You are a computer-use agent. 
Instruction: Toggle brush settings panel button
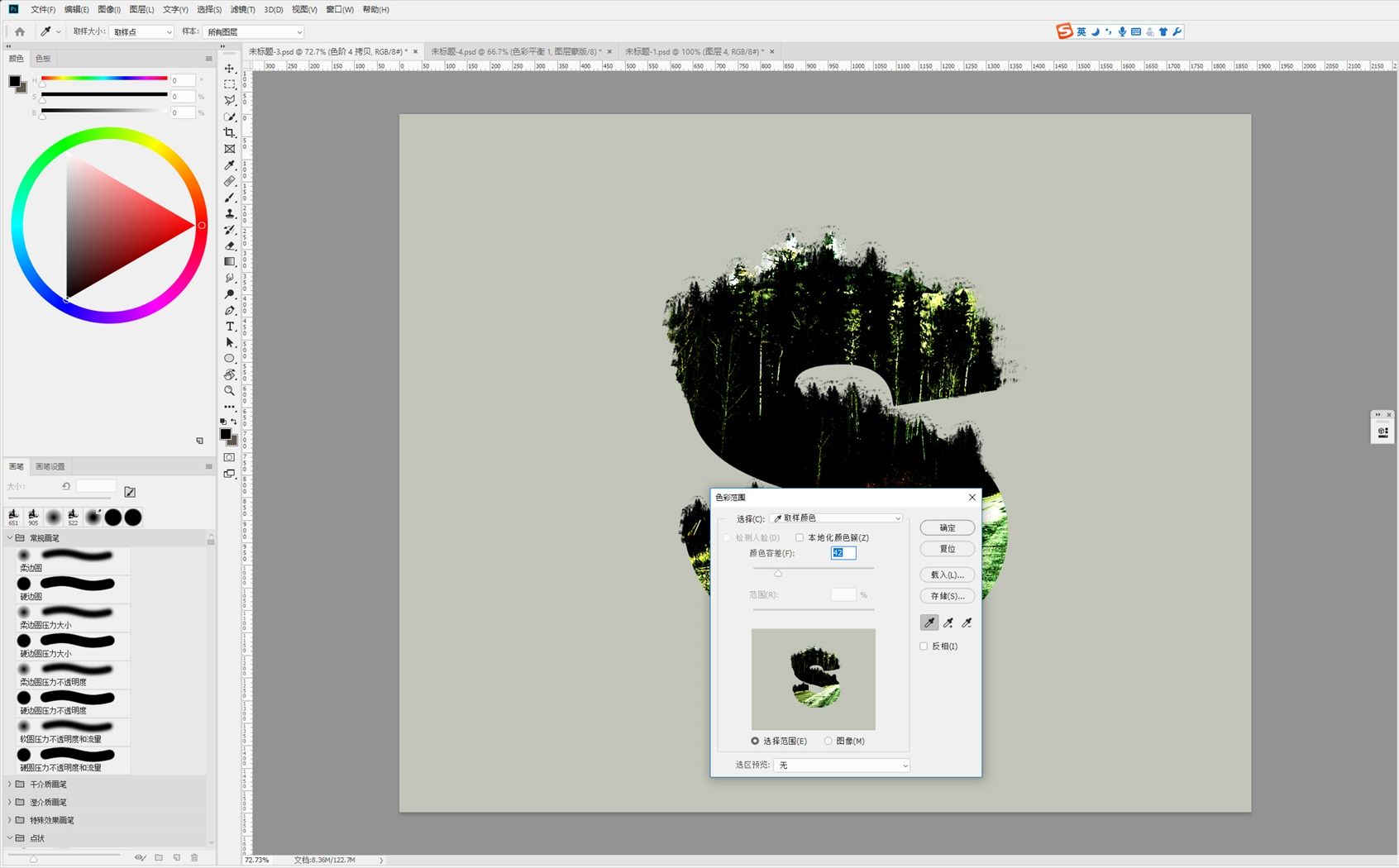[130, 492]
